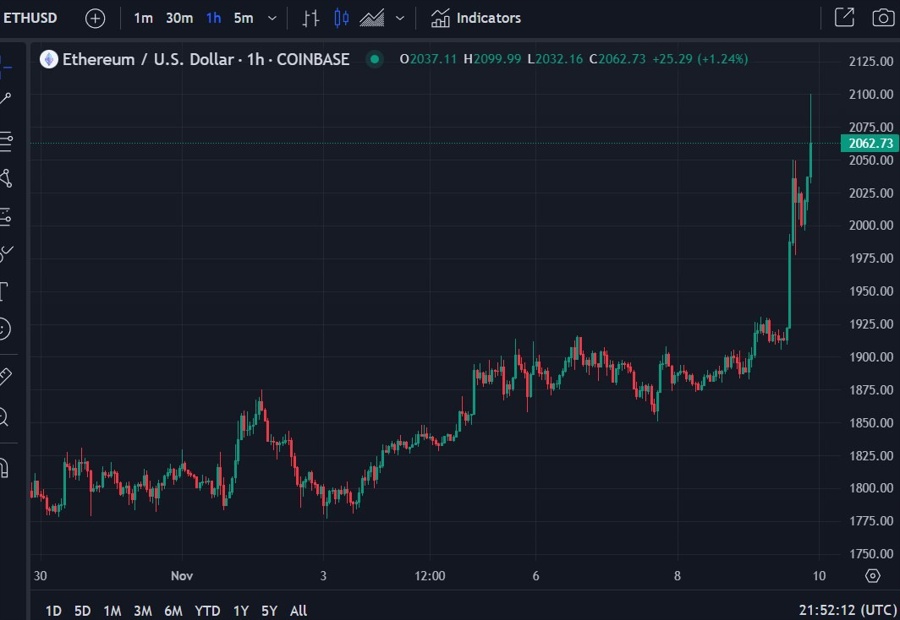Select the 1h interval
The width and height of the screenshot is (900, 620).
pyautogui.click(x=214, y=18)
